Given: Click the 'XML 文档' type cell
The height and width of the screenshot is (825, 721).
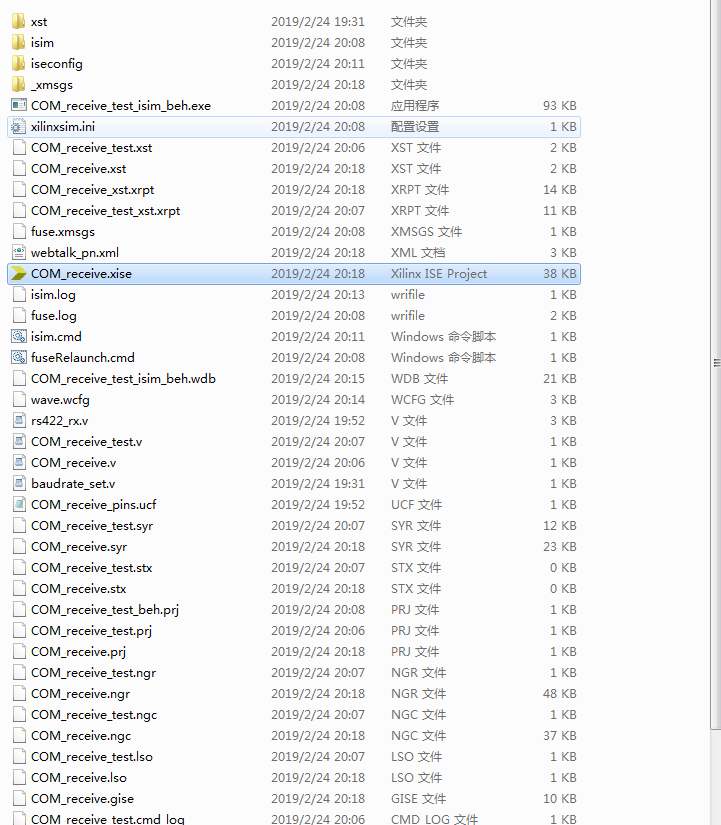Looking at the screenshot, I should (418, 253).
